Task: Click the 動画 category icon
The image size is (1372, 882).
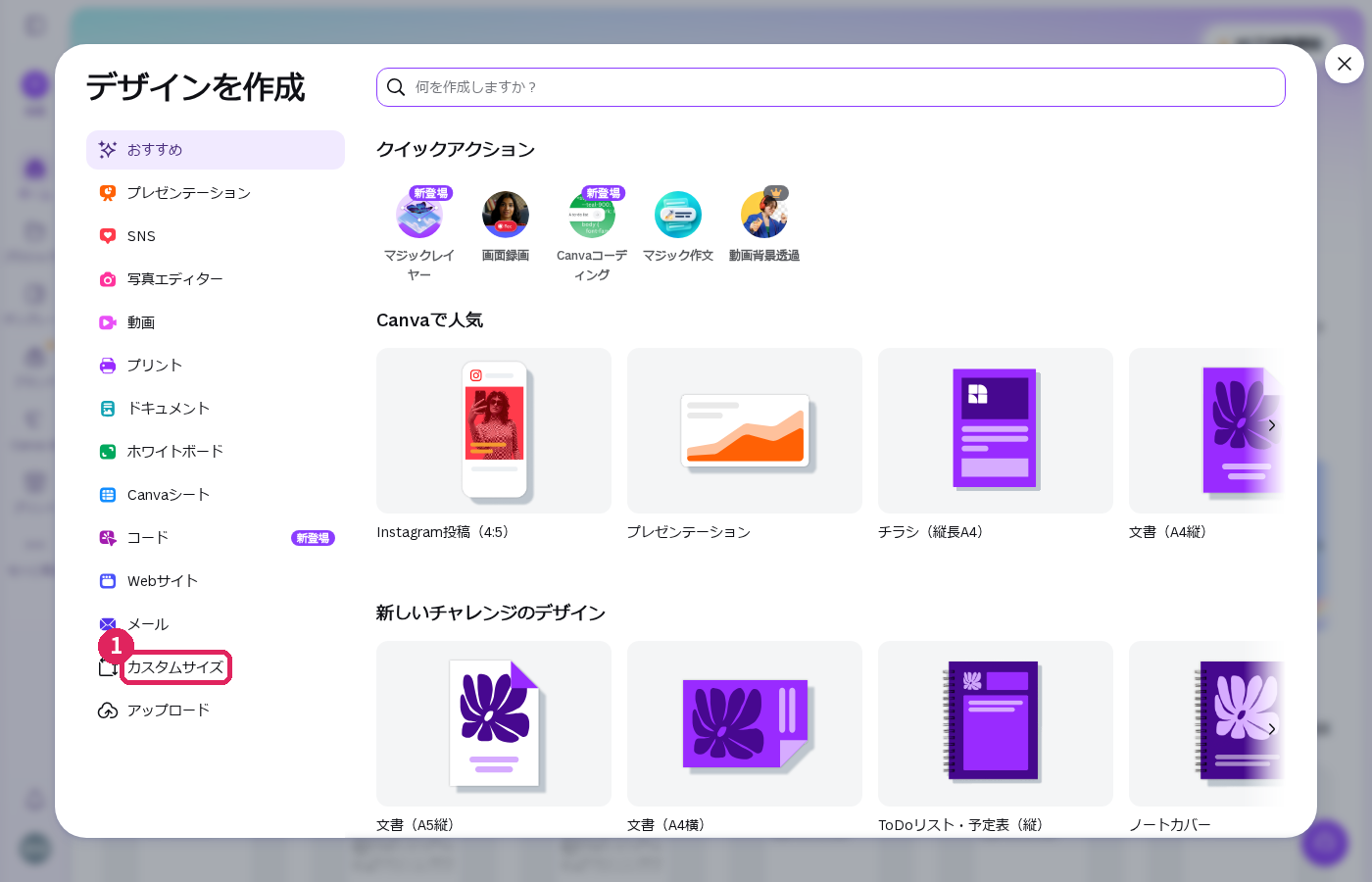Action: pos(108,322)
